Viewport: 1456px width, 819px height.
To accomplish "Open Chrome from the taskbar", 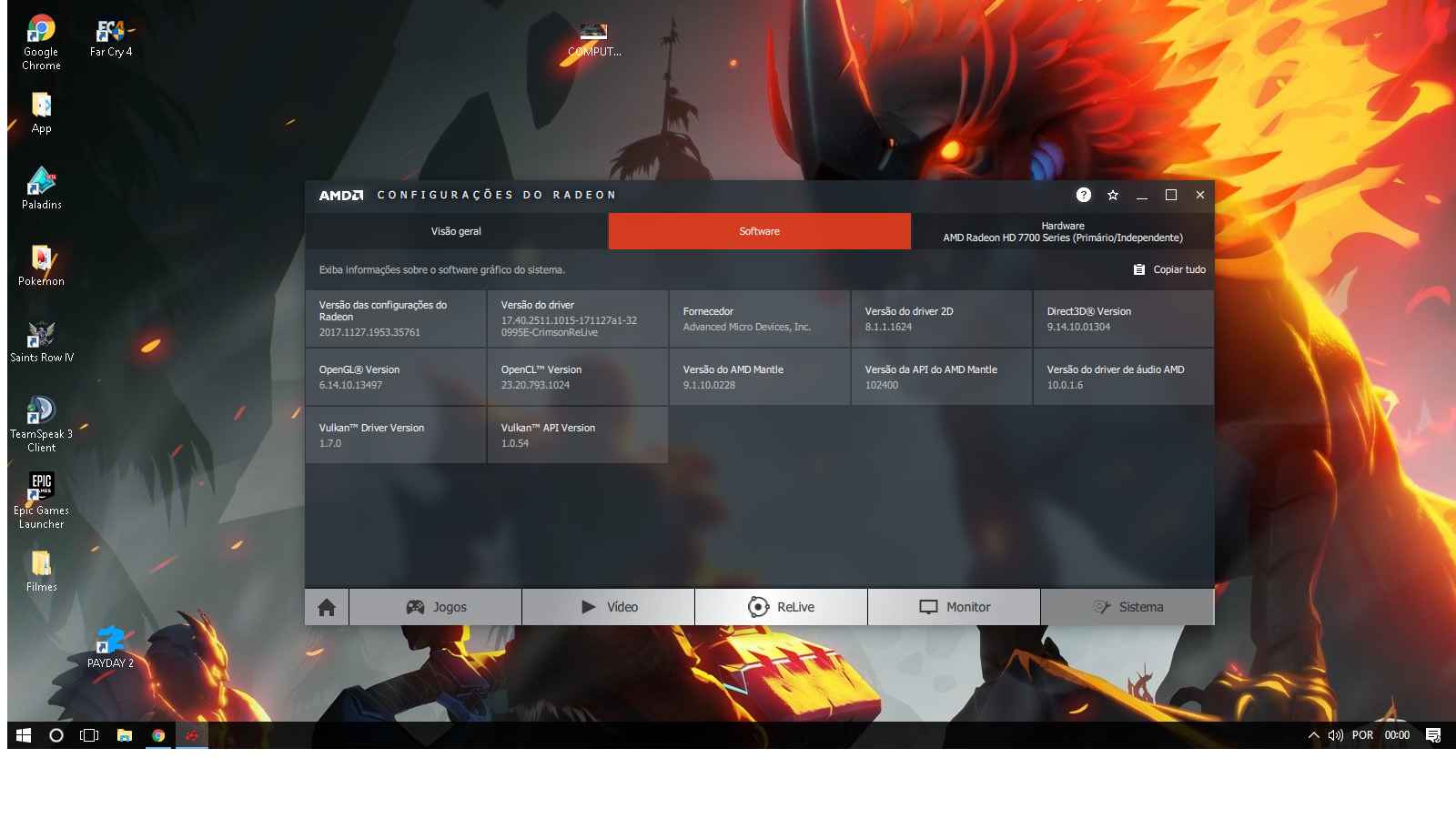I will click(x=158, y=735).
